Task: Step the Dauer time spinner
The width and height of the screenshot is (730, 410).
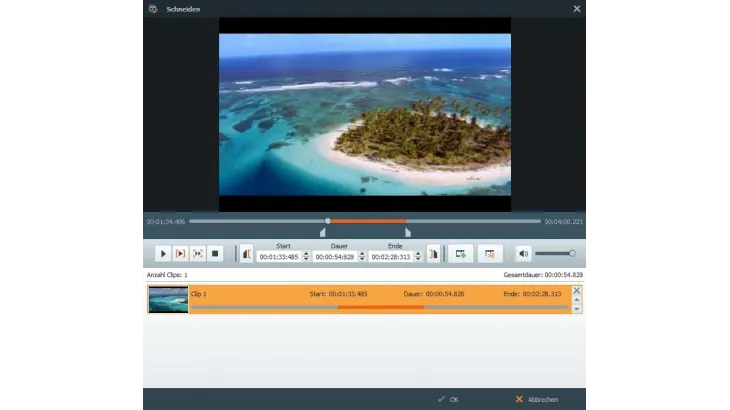Action: click(361, 257)
